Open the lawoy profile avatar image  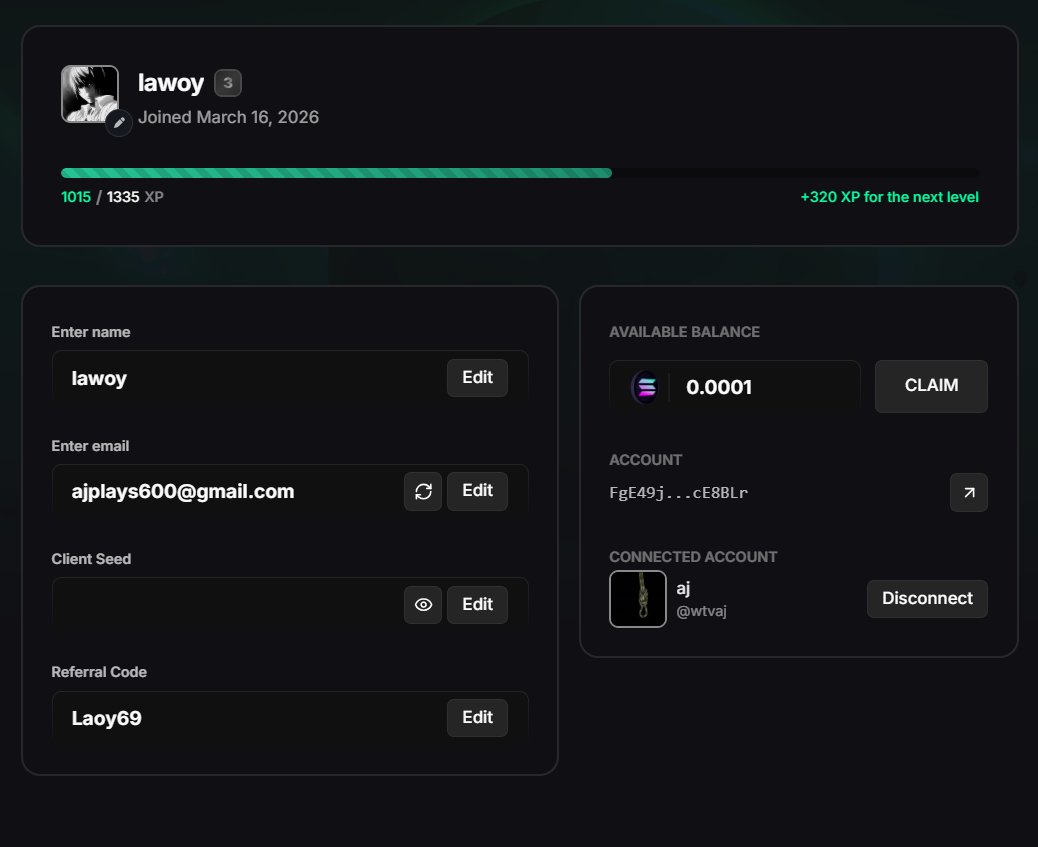pyautogui.click(x=90, y=93)
